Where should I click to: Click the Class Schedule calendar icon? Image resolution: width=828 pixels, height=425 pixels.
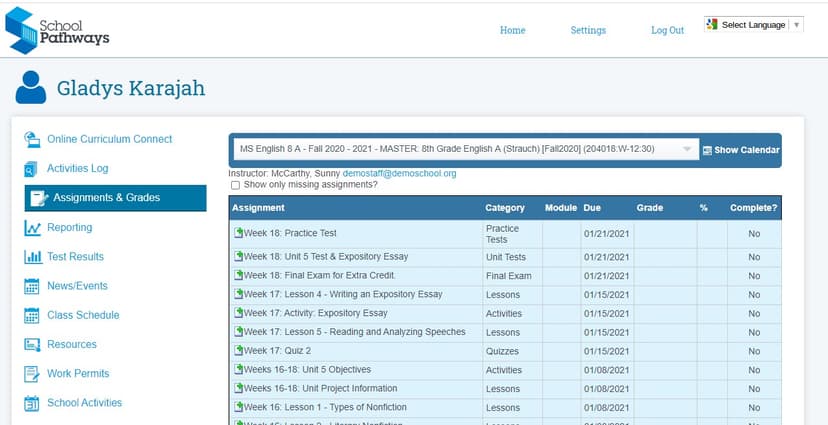32,316
